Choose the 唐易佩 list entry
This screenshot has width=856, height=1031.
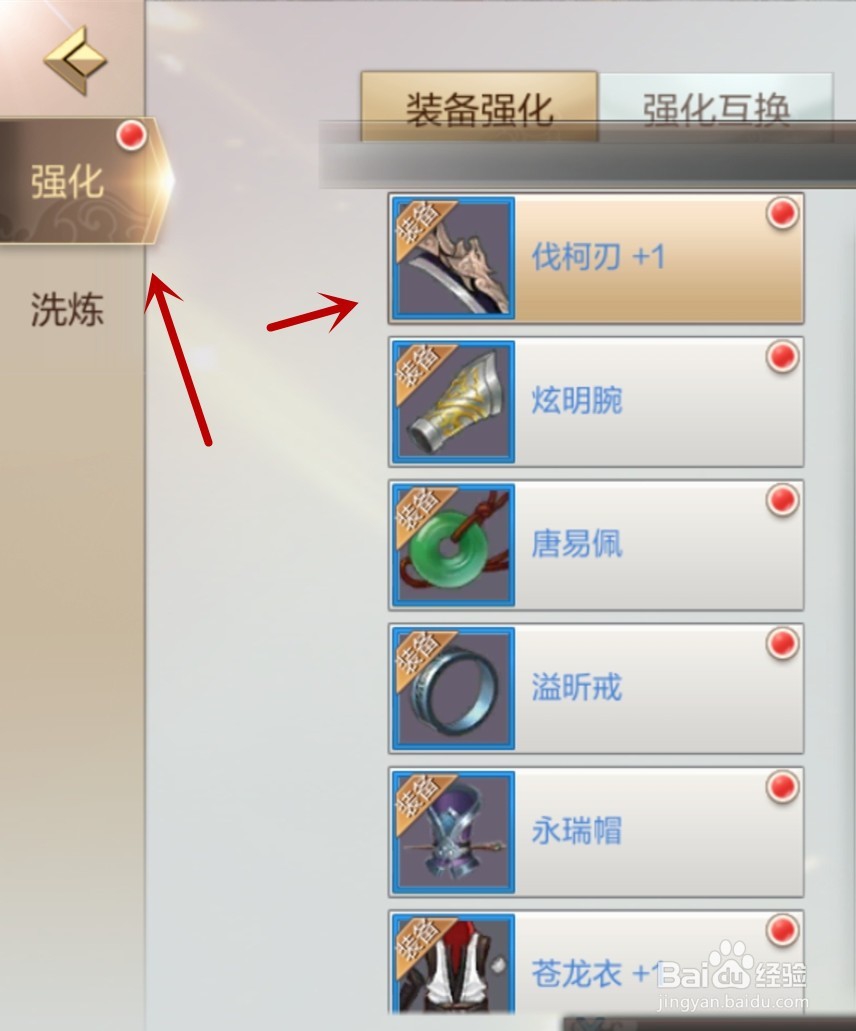(x=596, y=544)
